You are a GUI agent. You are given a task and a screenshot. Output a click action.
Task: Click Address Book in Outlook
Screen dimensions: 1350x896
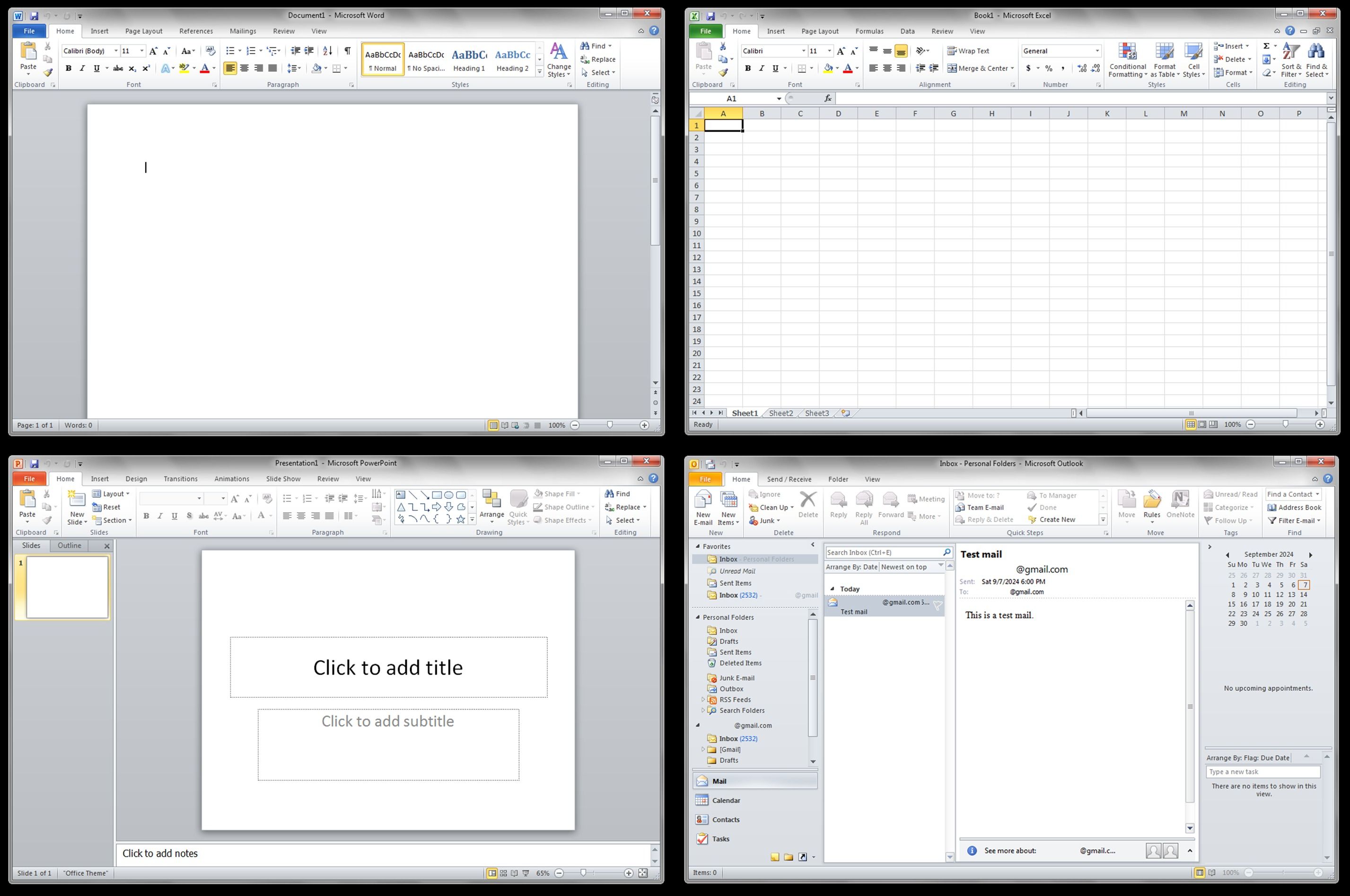coord(1294,508)
